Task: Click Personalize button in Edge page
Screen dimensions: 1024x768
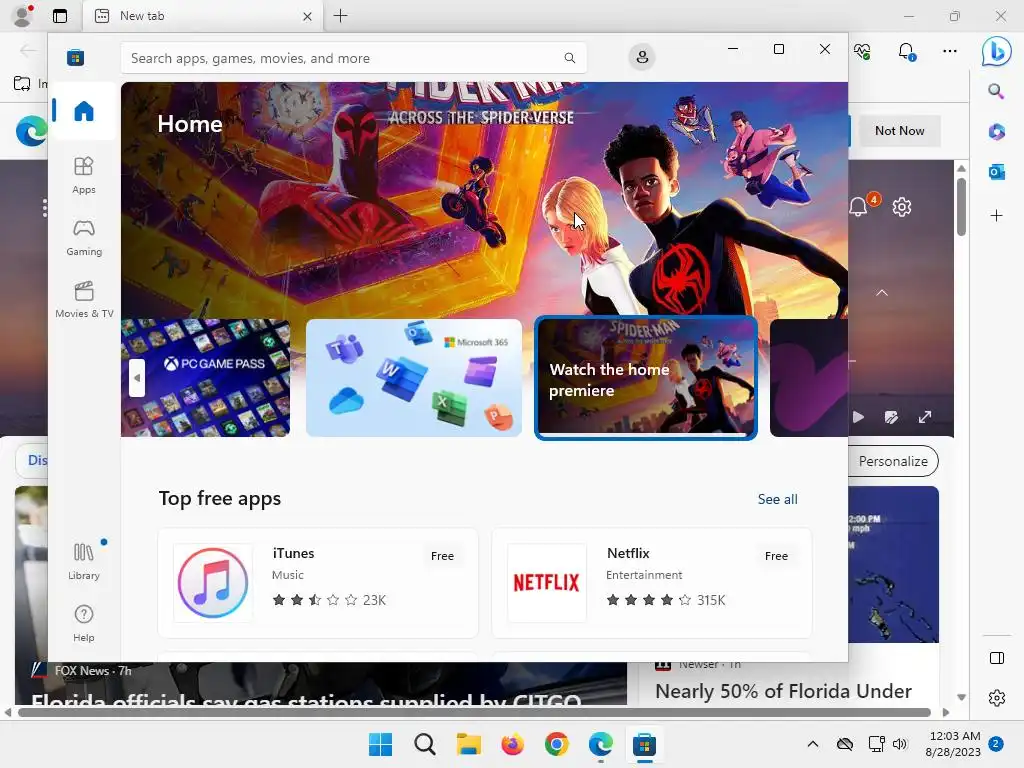Action: point(893,461)
